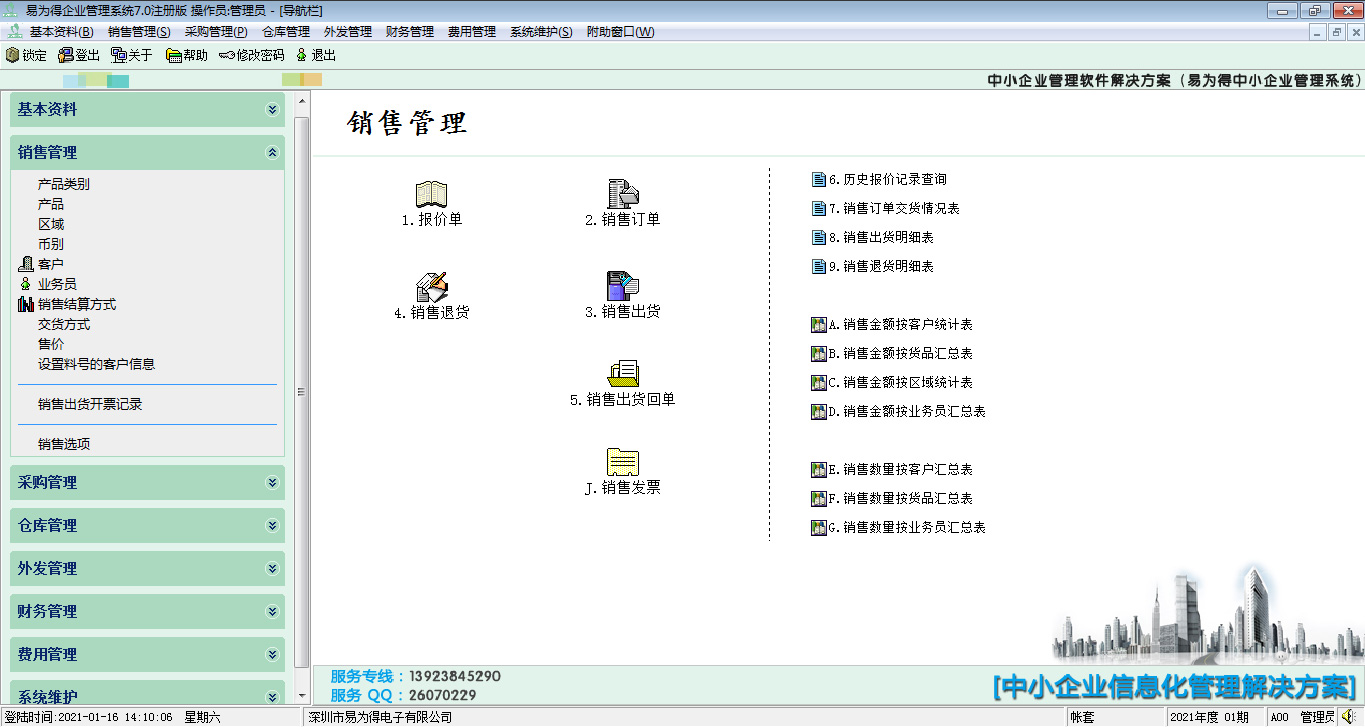Open the 销售发票 sales invoice icon
This screenshot has height=727, width=1365.
[622, 463]
